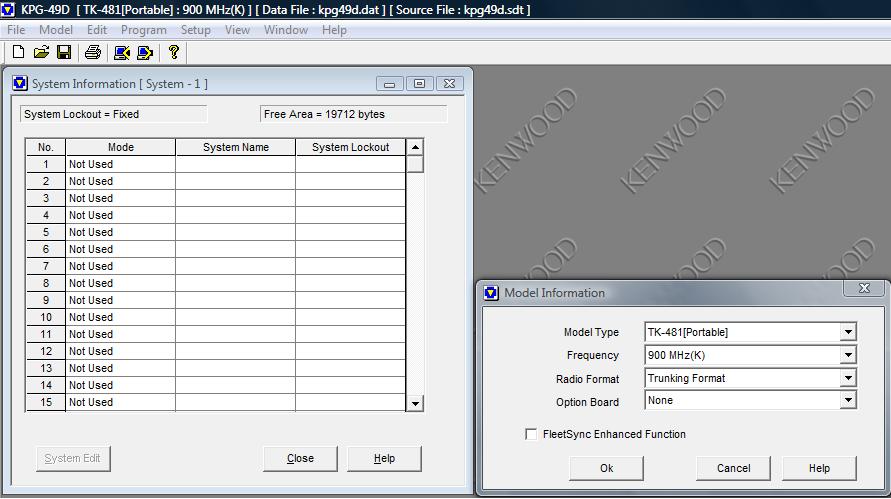Click the Model Information dialog icon

pyautogui.click(x=491, y=293)
